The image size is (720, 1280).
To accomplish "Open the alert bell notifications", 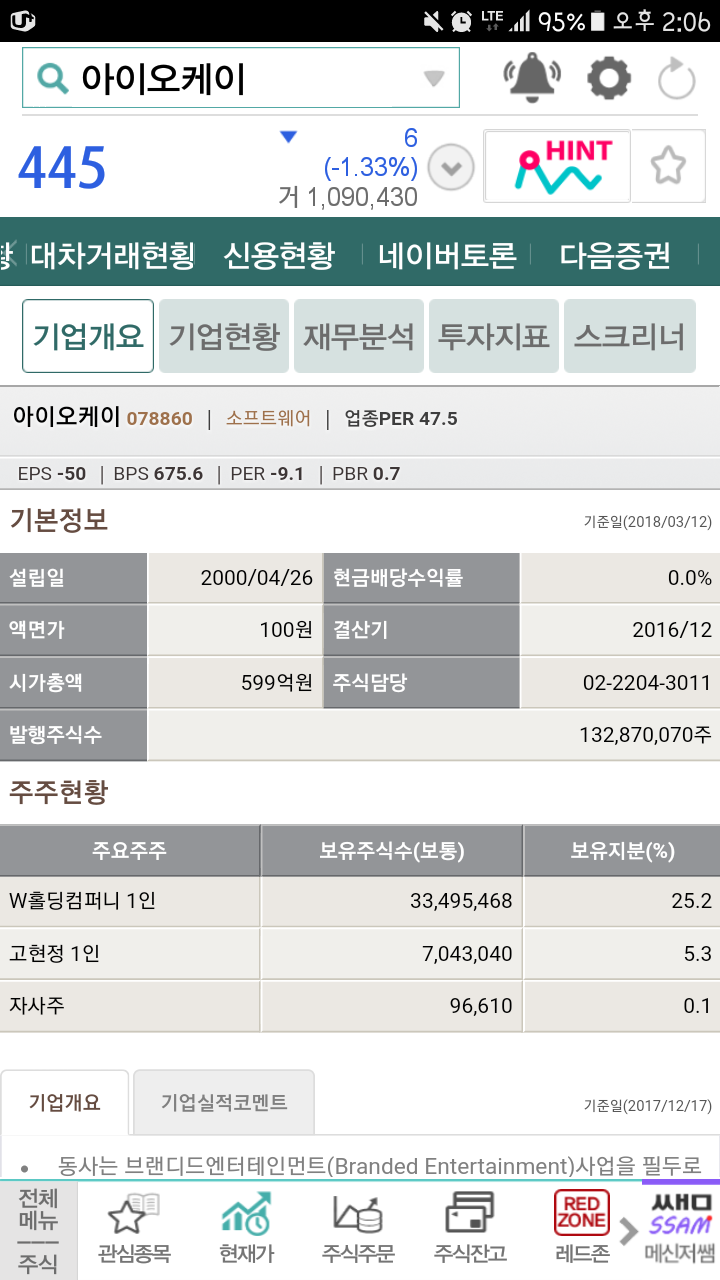I will point(534,78).
